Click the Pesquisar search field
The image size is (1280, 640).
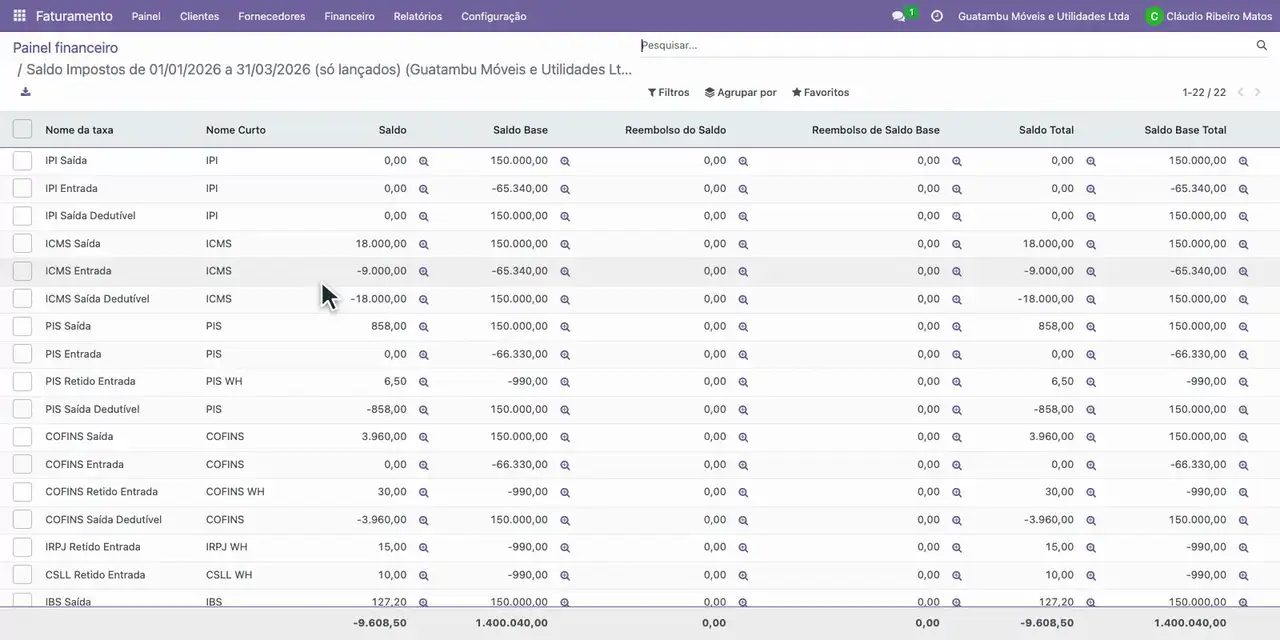click(945, 45)
